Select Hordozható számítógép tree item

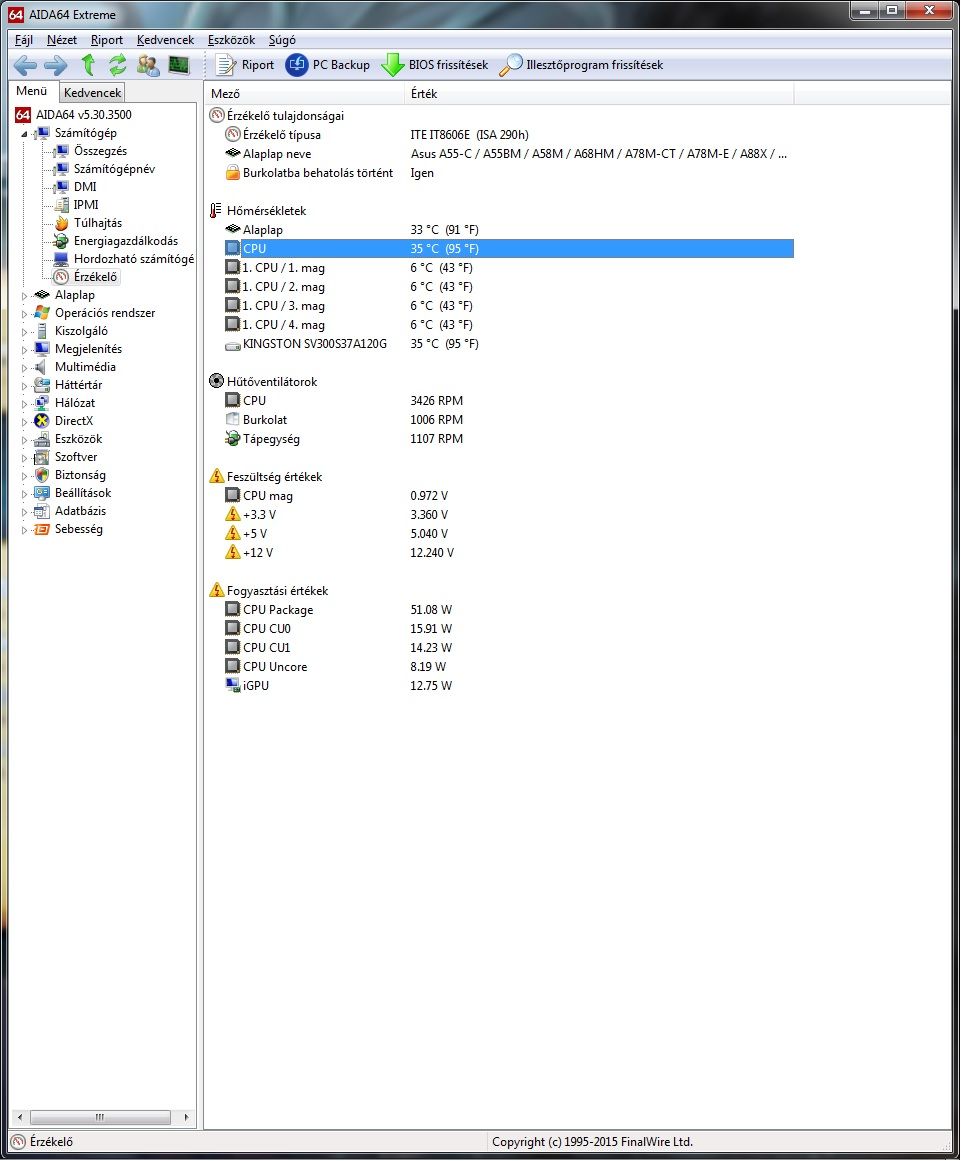coord(133,258)
